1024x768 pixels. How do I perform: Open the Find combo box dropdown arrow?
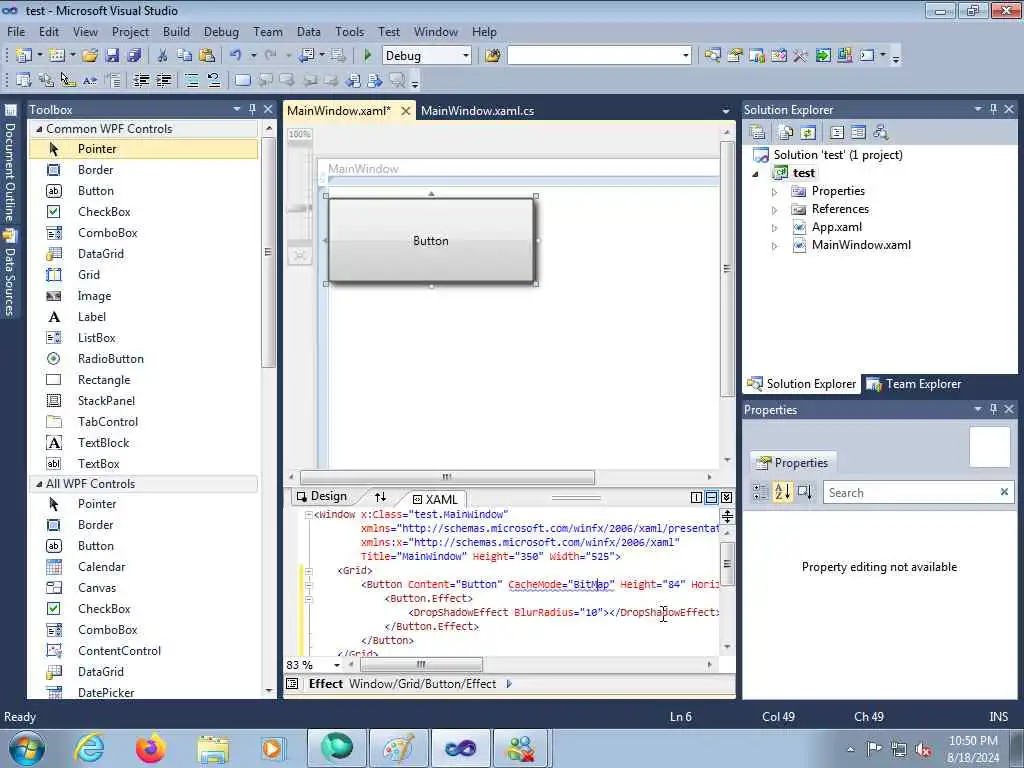(685, 56)
